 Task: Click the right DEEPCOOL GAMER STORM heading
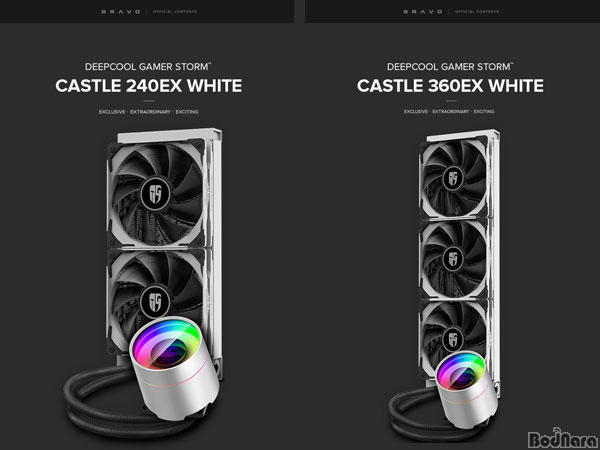tap(450, 67)
